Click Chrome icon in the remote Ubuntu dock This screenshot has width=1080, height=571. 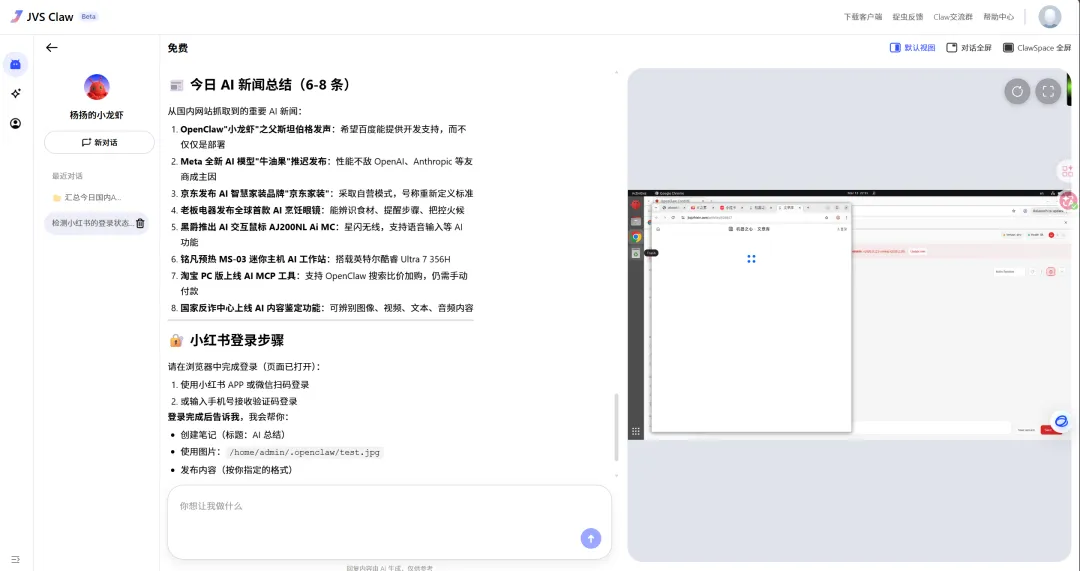click(636, 237)
